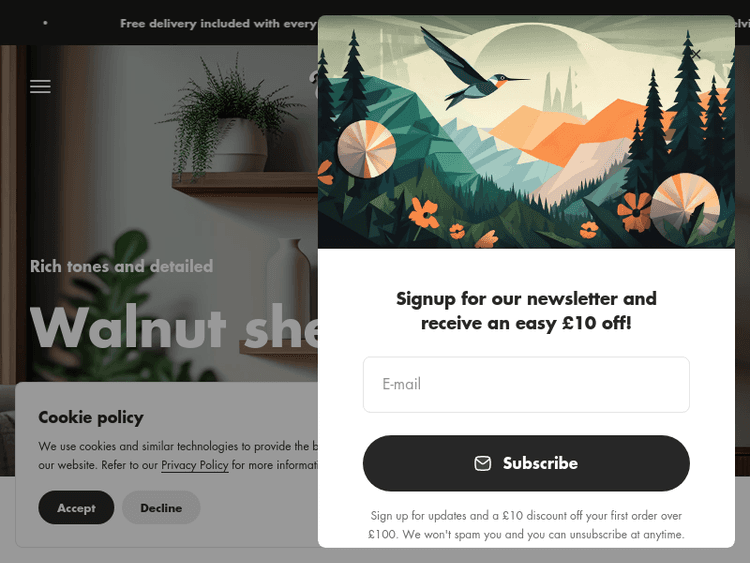Screen dimensions: 750x563
Task: Click the Subscribe button
Action: point(526,463)
